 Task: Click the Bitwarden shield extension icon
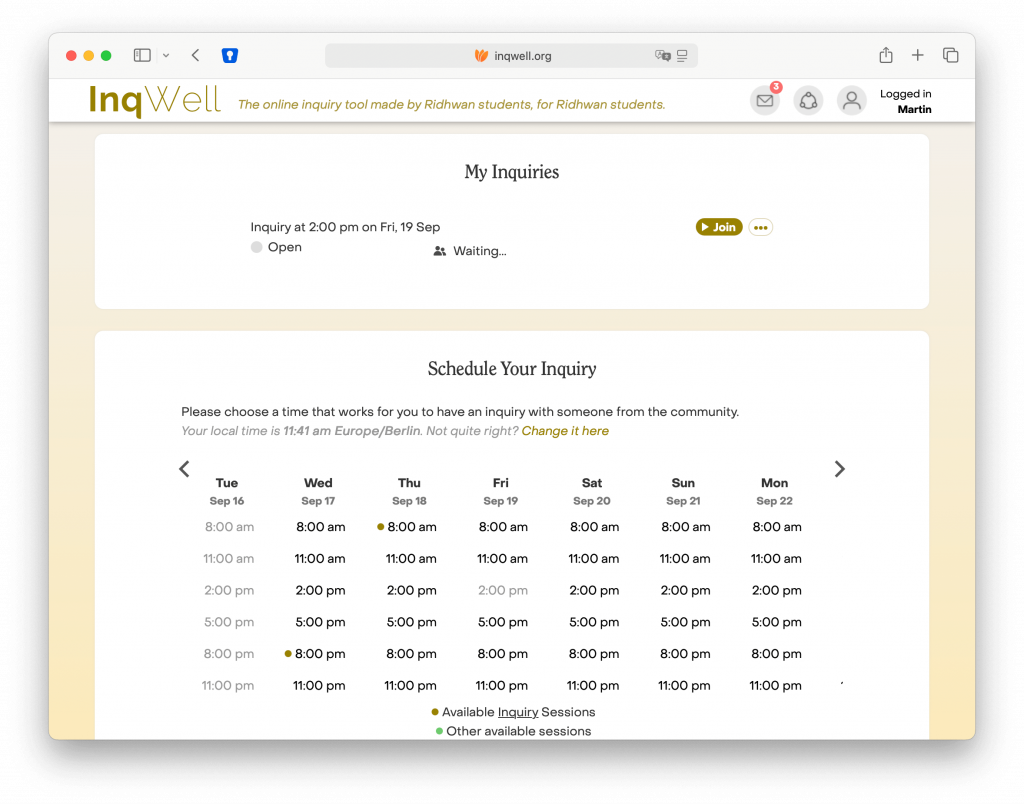coord(230,56)
